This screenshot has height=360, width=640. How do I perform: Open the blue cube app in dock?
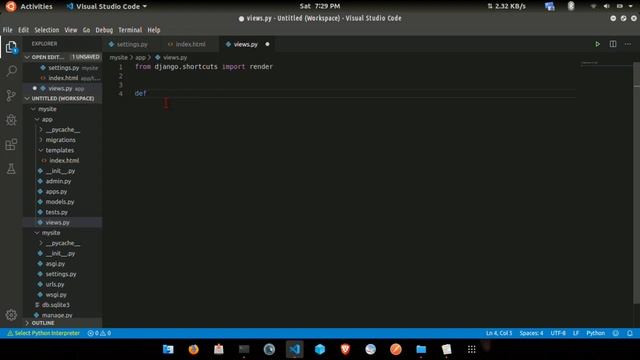coord(320,349)
